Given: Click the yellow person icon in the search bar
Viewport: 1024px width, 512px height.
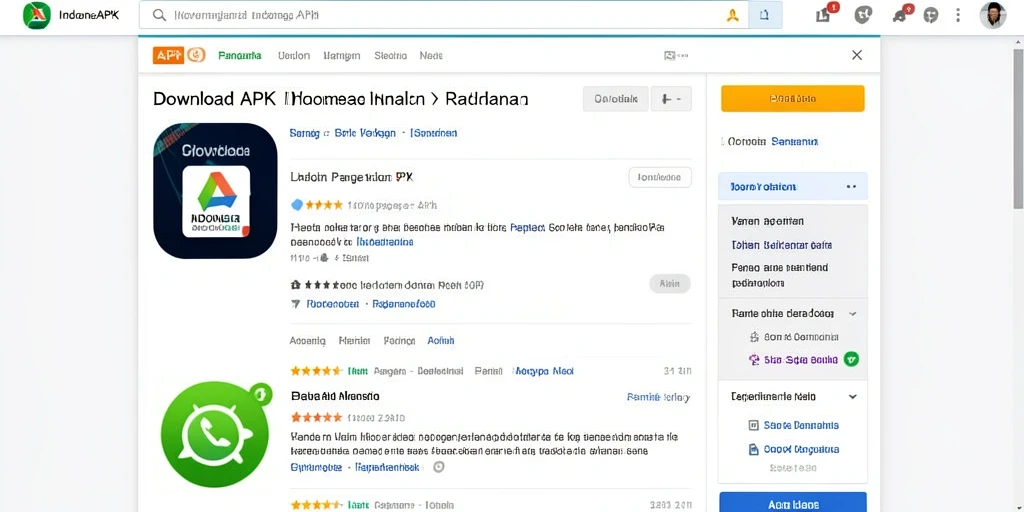Looking at the screenshot, I should (732, 15).
